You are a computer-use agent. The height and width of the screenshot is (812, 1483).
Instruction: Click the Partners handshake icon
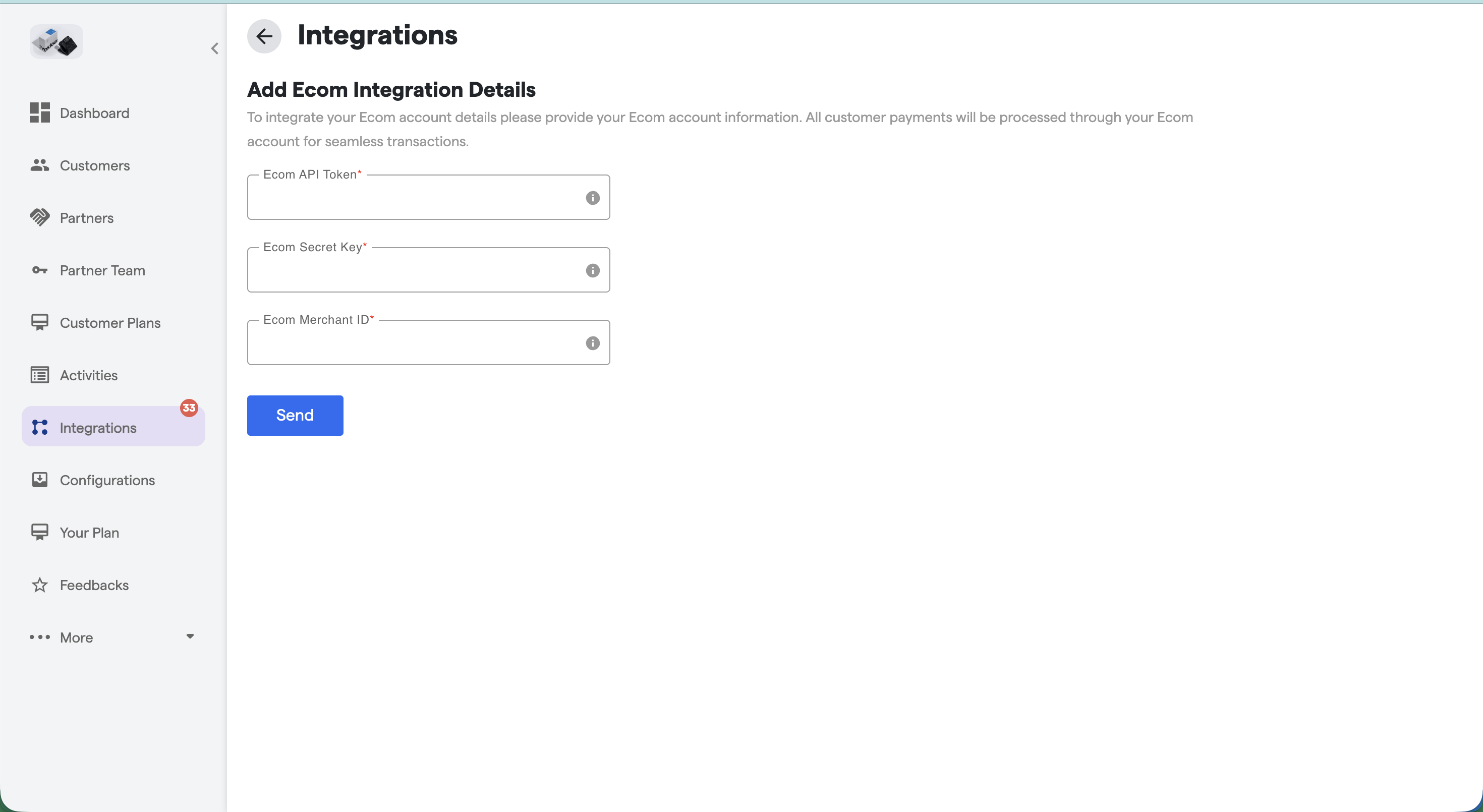coord(40,217)
